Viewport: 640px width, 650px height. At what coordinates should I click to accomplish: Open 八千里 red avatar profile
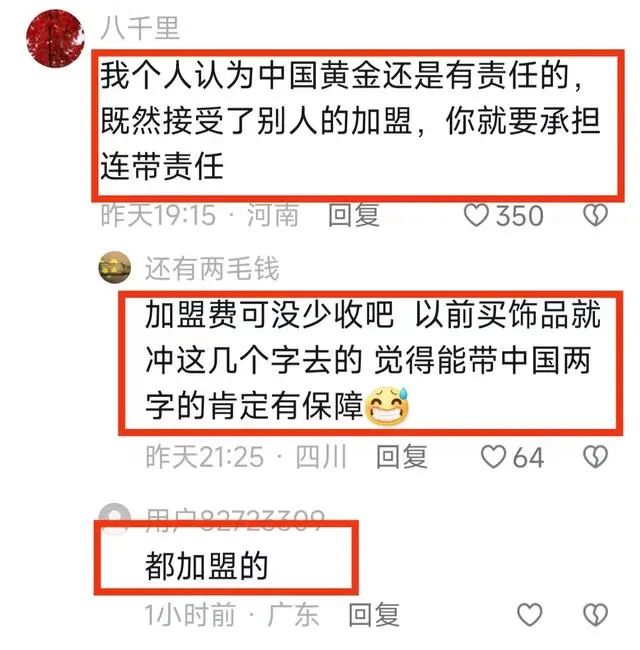55,38
